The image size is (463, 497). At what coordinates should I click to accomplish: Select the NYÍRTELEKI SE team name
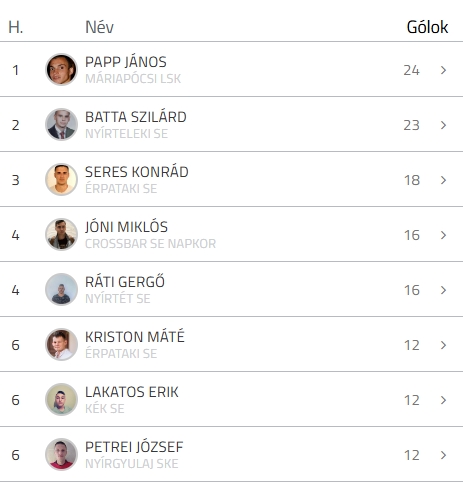[126, 134]
